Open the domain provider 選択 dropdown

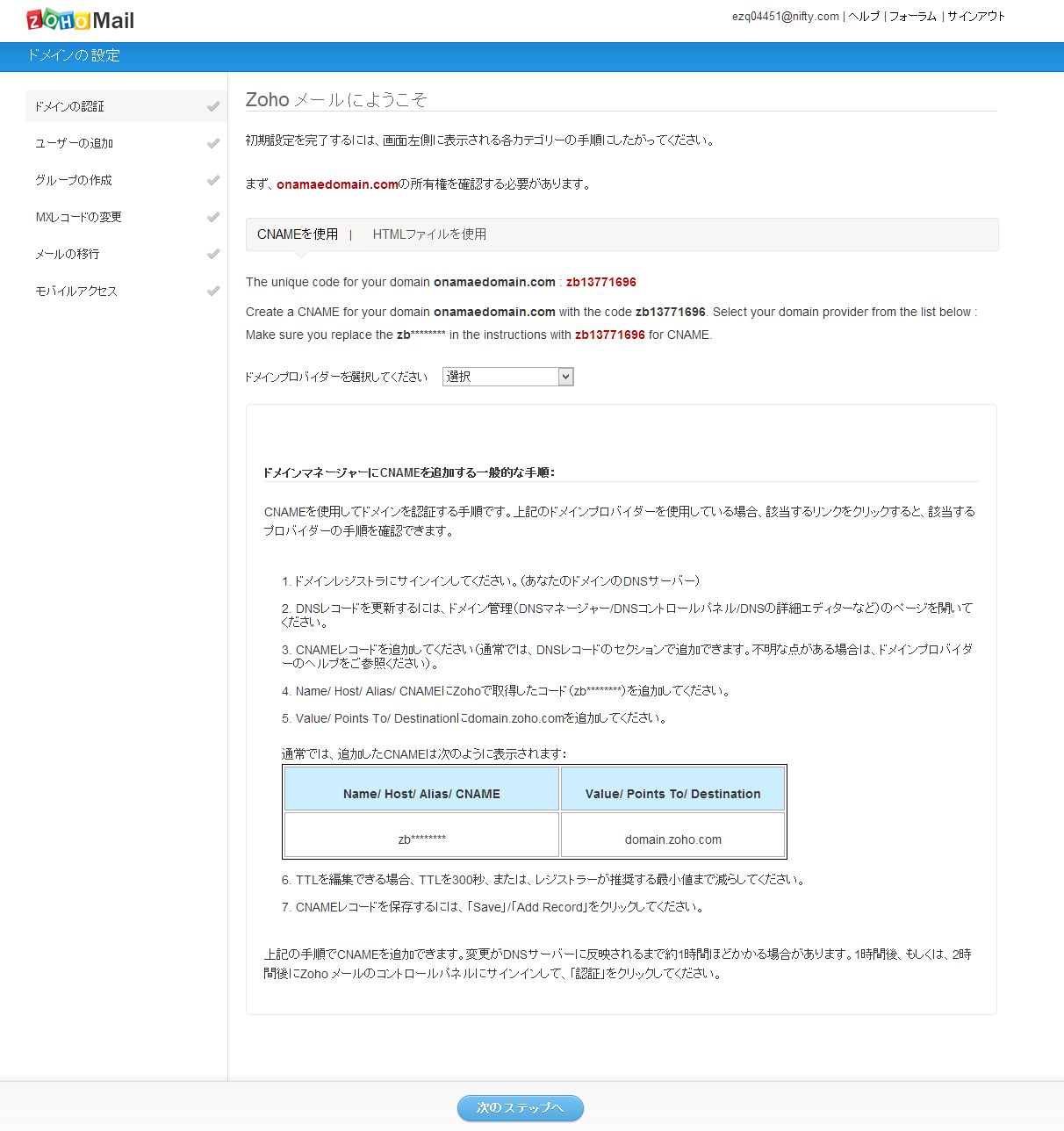(508, 377)
